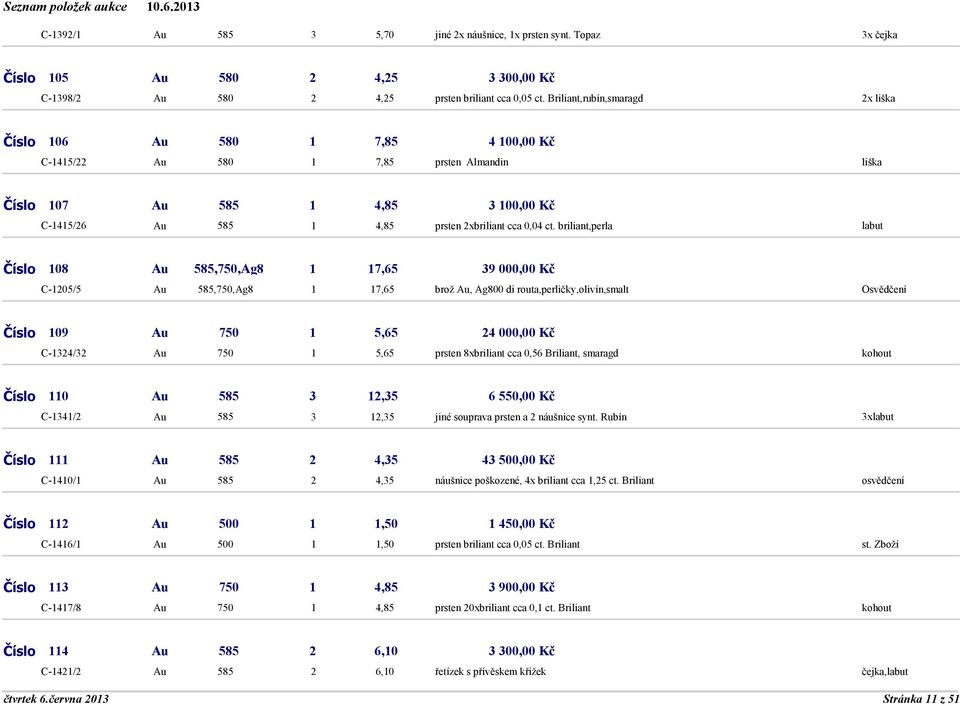Screen dimensions: 960x706
Task: Click the heading Číslo 109
Action: coord(36,332)
